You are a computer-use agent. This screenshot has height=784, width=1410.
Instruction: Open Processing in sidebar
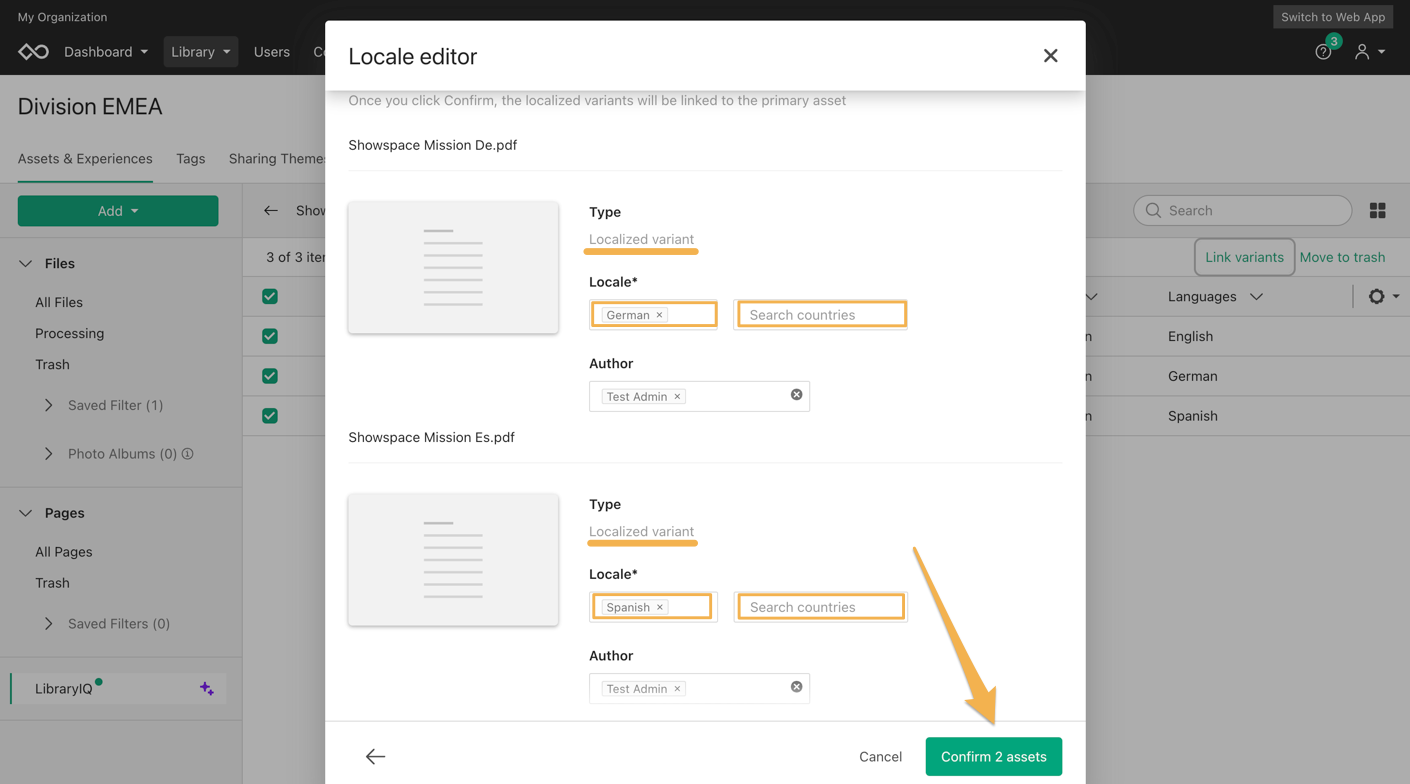pyautogui.click(x=70, y=334)
